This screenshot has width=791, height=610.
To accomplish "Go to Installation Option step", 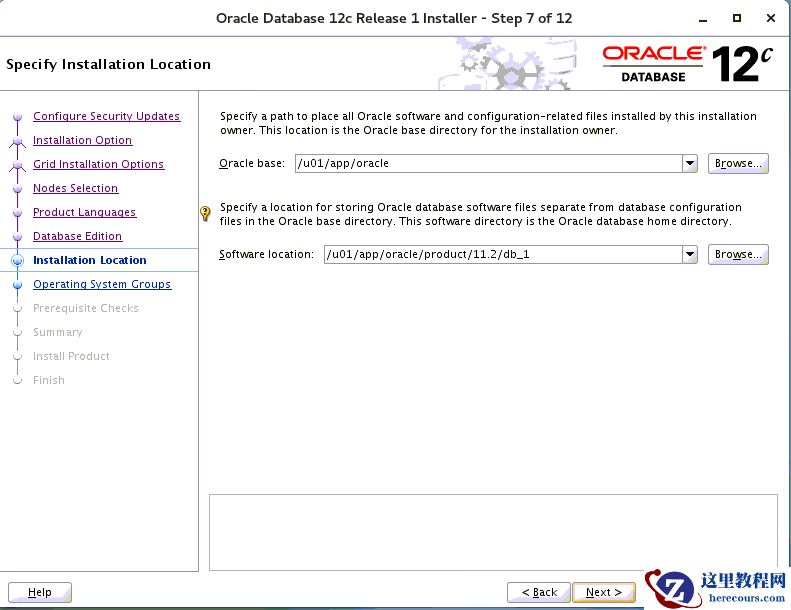I will [83, 140].
